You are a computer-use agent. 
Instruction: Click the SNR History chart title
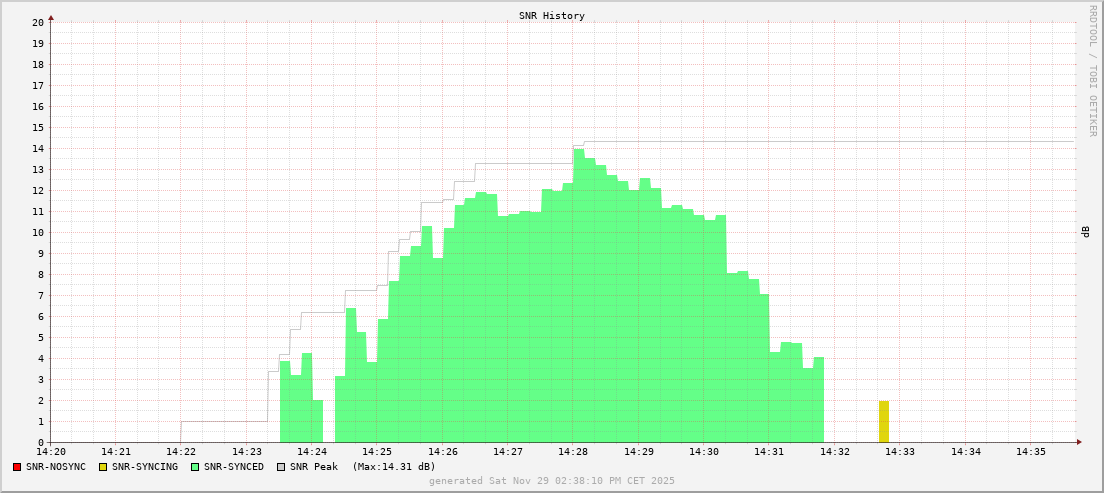(x=552, y=16)
